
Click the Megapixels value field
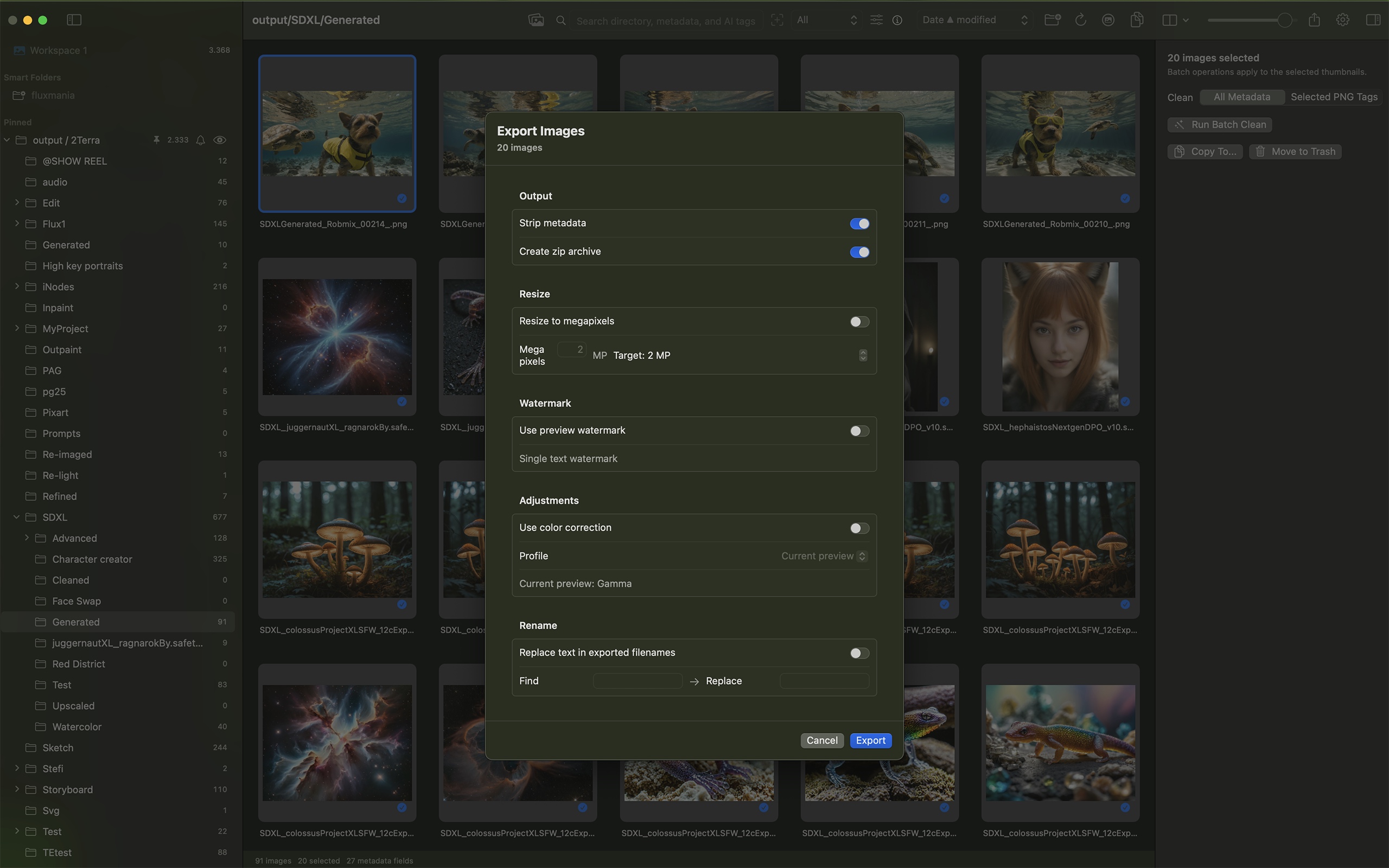pyautogui.click(x=572, y=349)
